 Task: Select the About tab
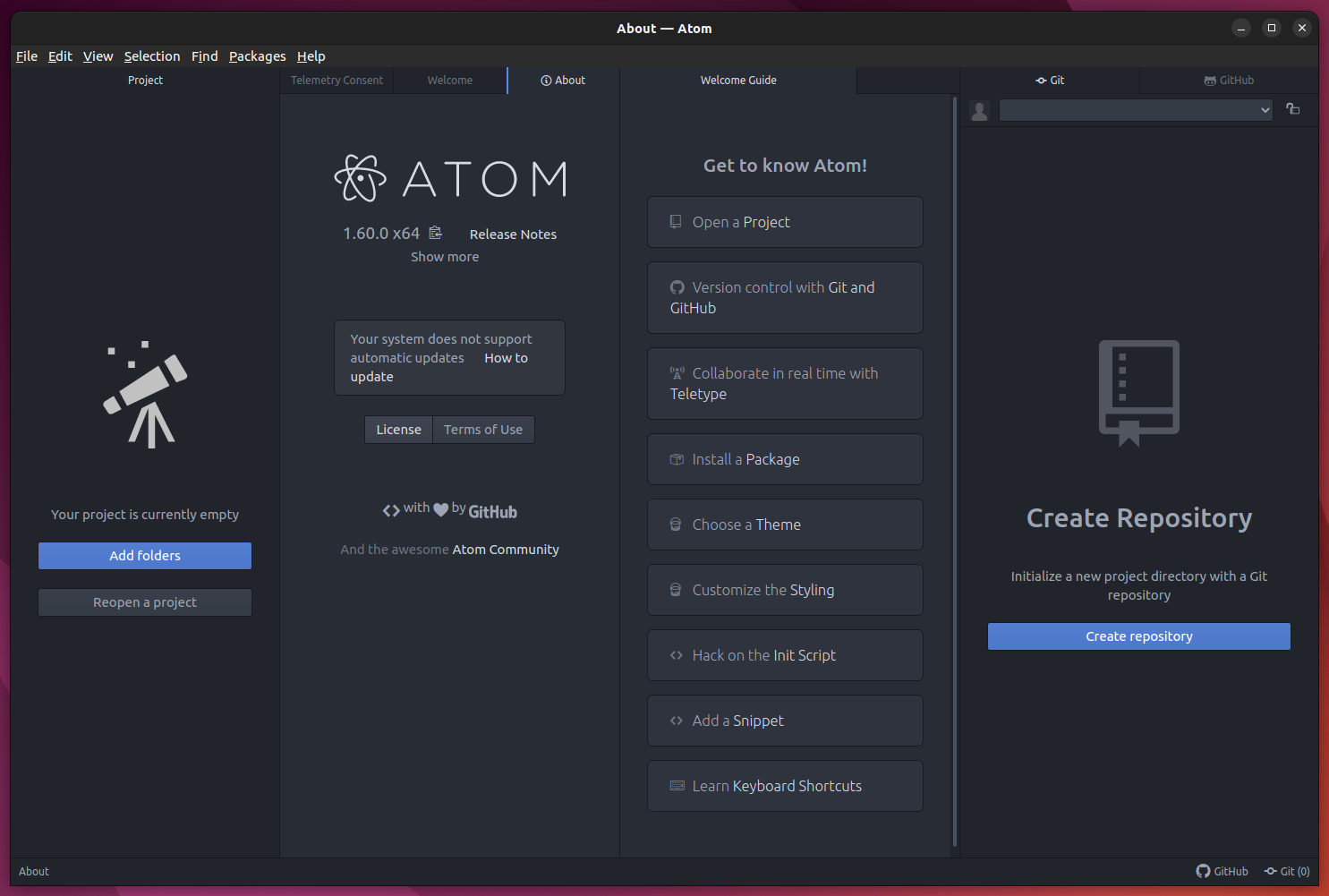pos(563,81)
